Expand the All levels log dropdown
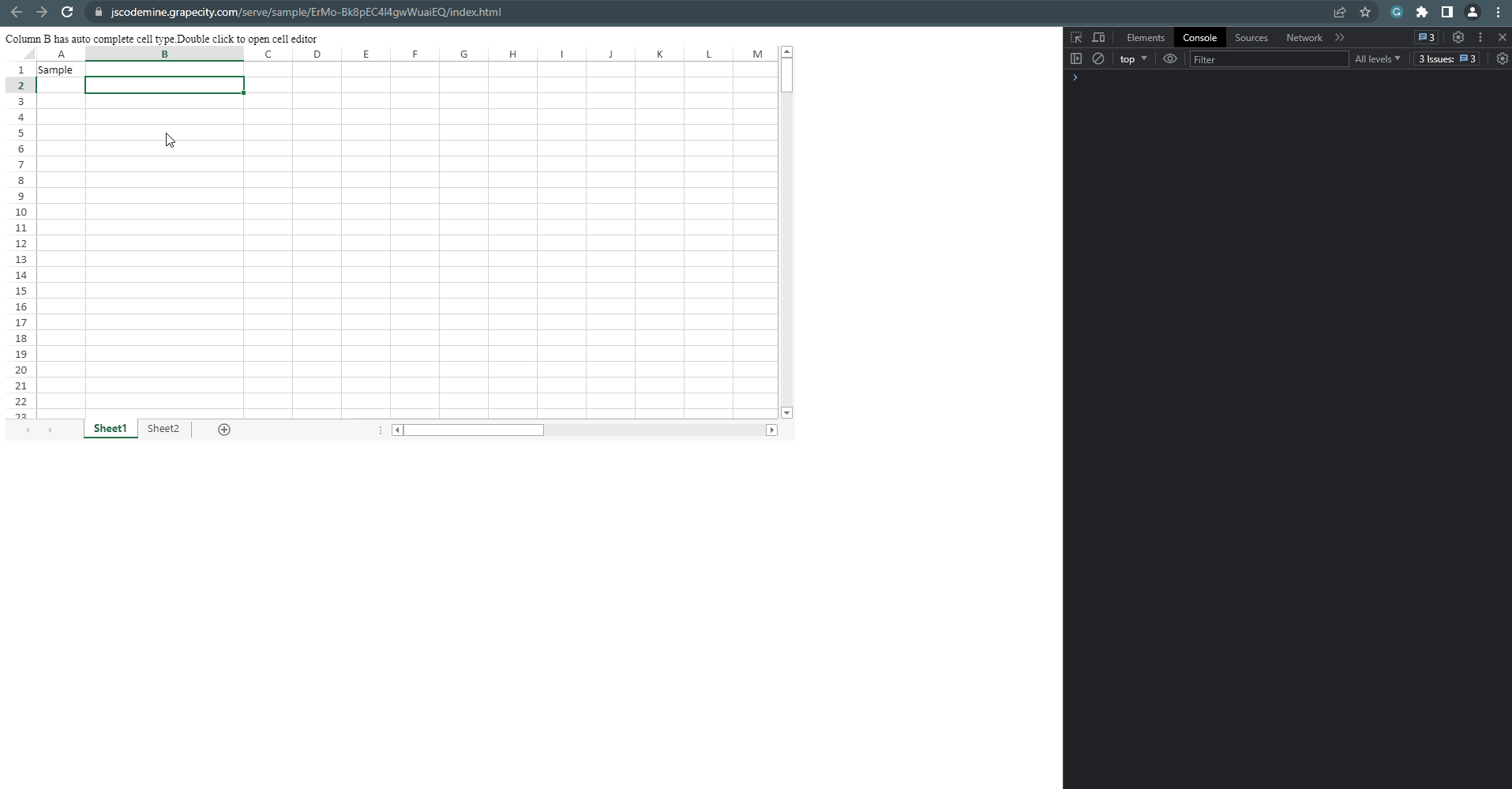The width and height of the screenshot is (1512, 789). click(1377, 59)
